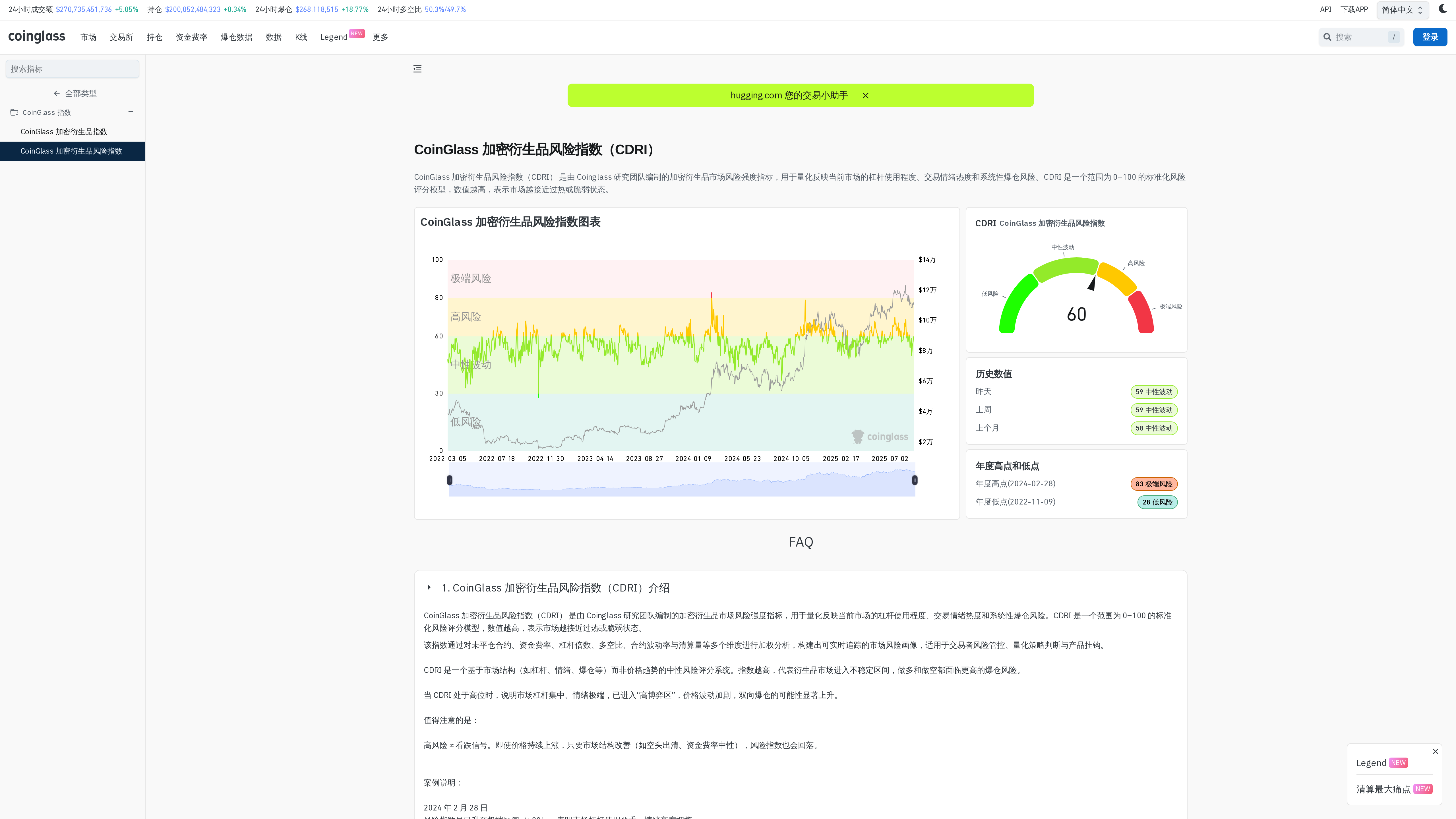The height and width of the screenshot is (819, 1456).
Task: Click the sidebar collapse icon above banner
Action: (x=417, y=69)
